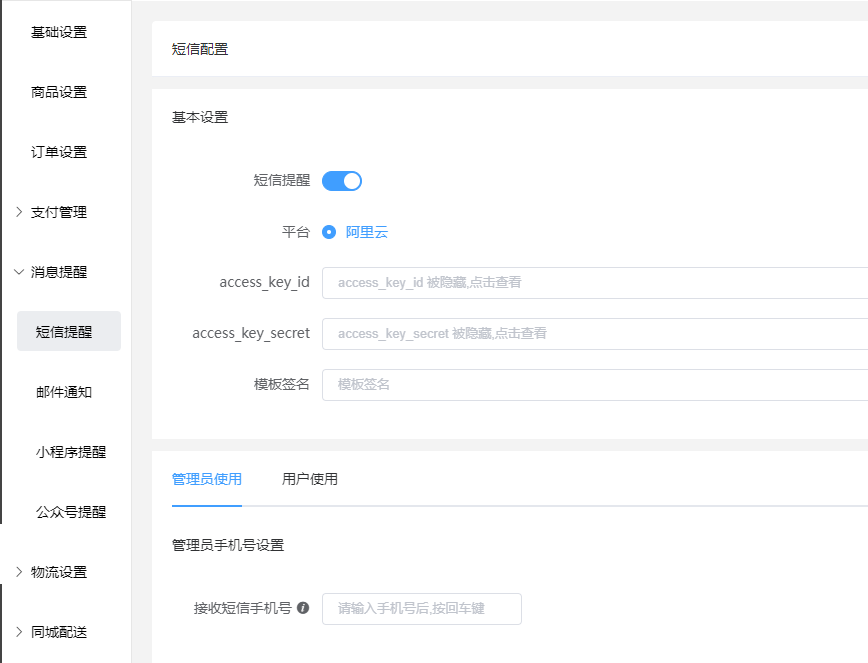Click the 短信配置 page title

pyautogui.click(x=200, y=49)
